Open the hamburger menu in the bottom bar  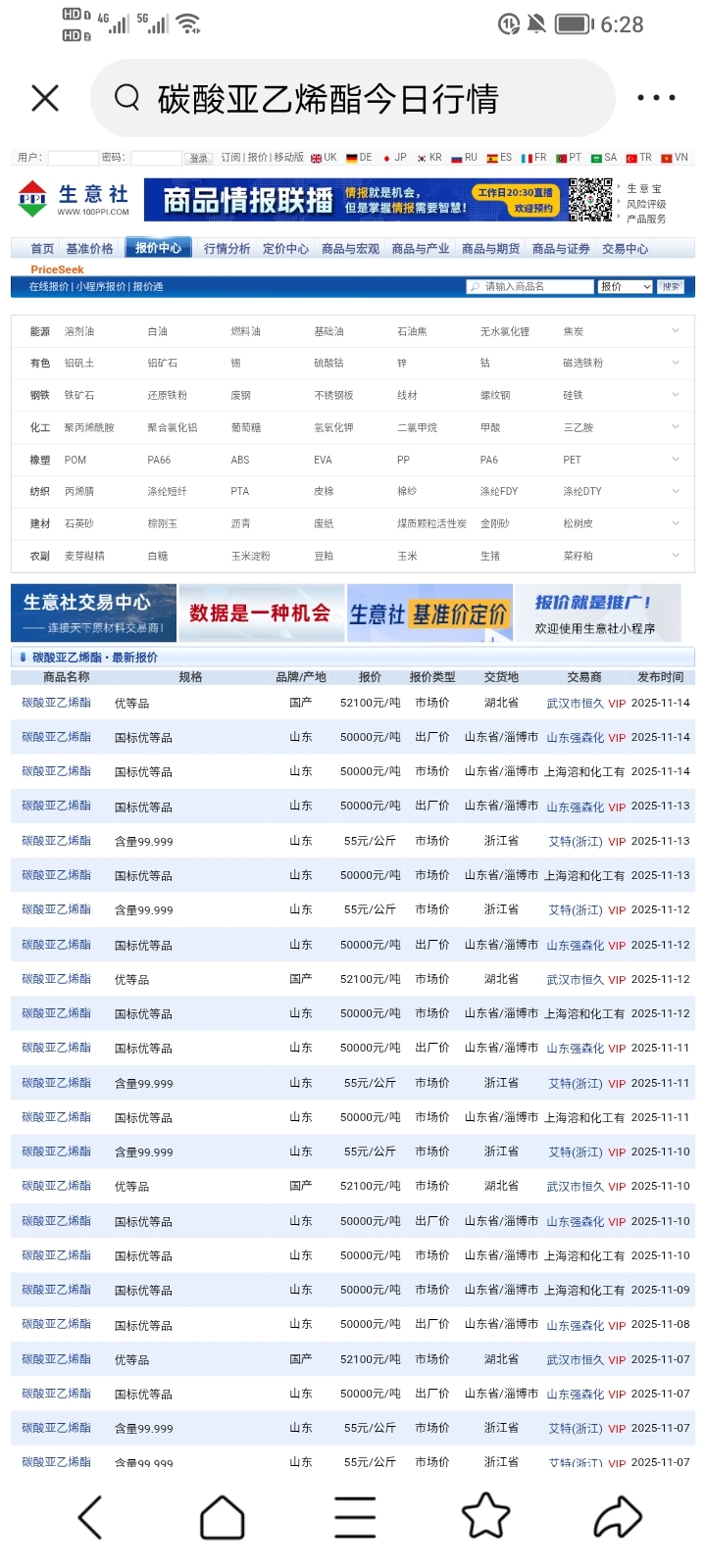pyautogui.click(x=355, y=1517)
